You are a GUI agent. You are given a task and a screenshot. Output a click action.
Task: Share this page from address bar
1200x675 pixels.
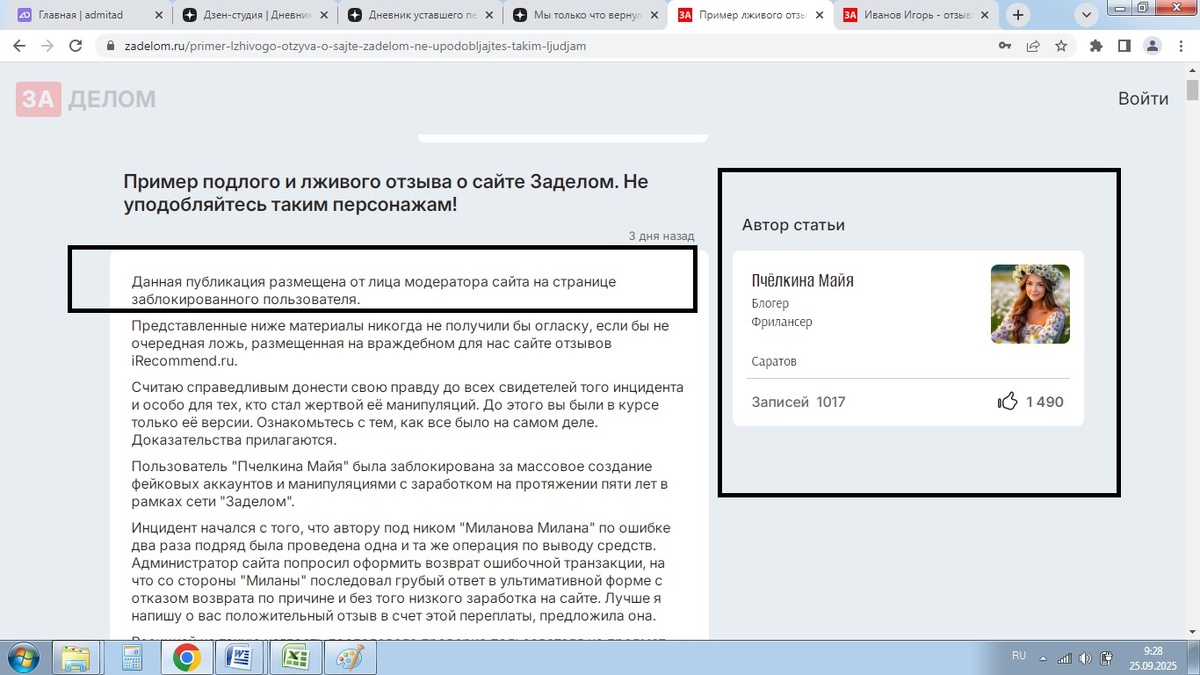point(1033,46)
